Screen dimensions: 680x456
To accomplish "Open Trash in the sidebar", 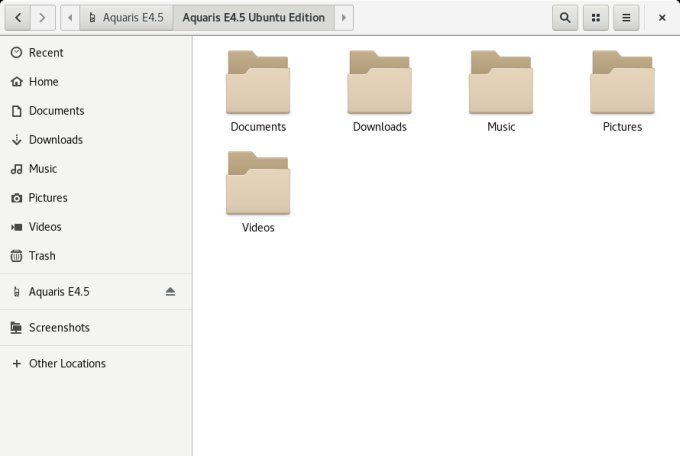I will click(x=96, y=256).
